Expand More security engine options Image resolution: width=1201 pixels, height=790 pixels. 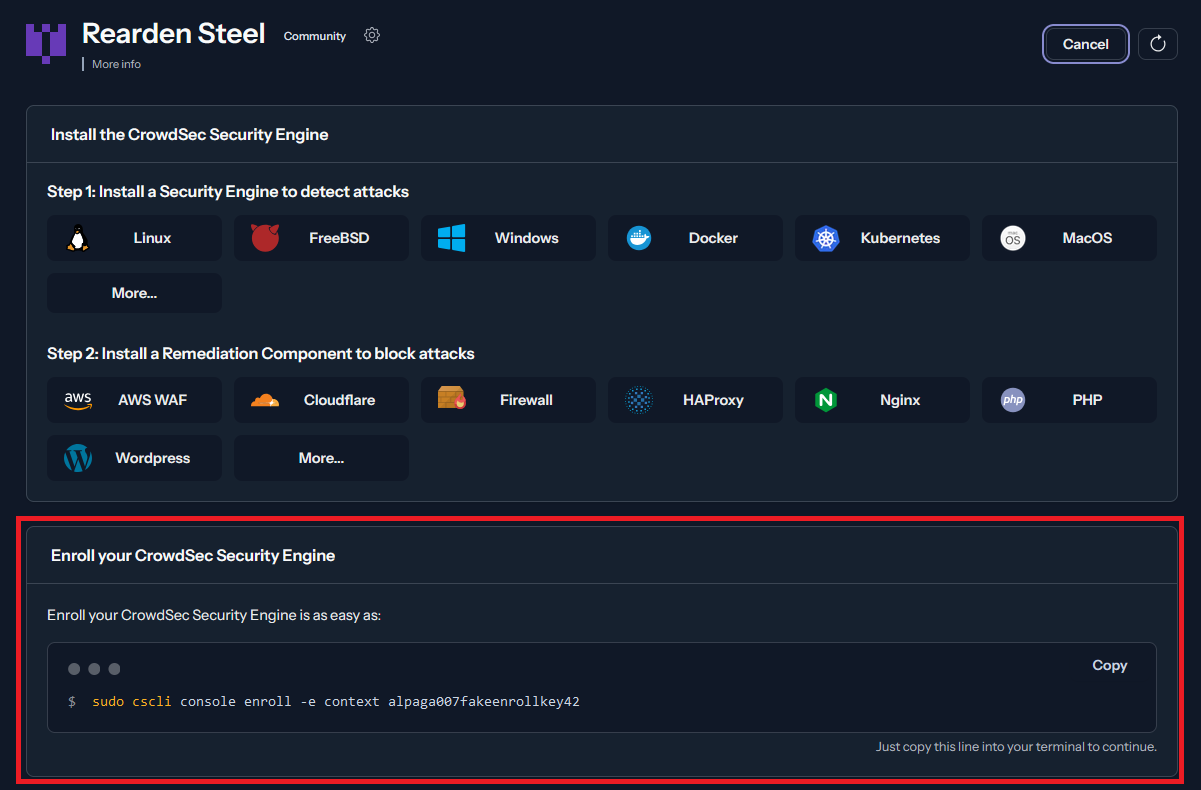(134, 293)
